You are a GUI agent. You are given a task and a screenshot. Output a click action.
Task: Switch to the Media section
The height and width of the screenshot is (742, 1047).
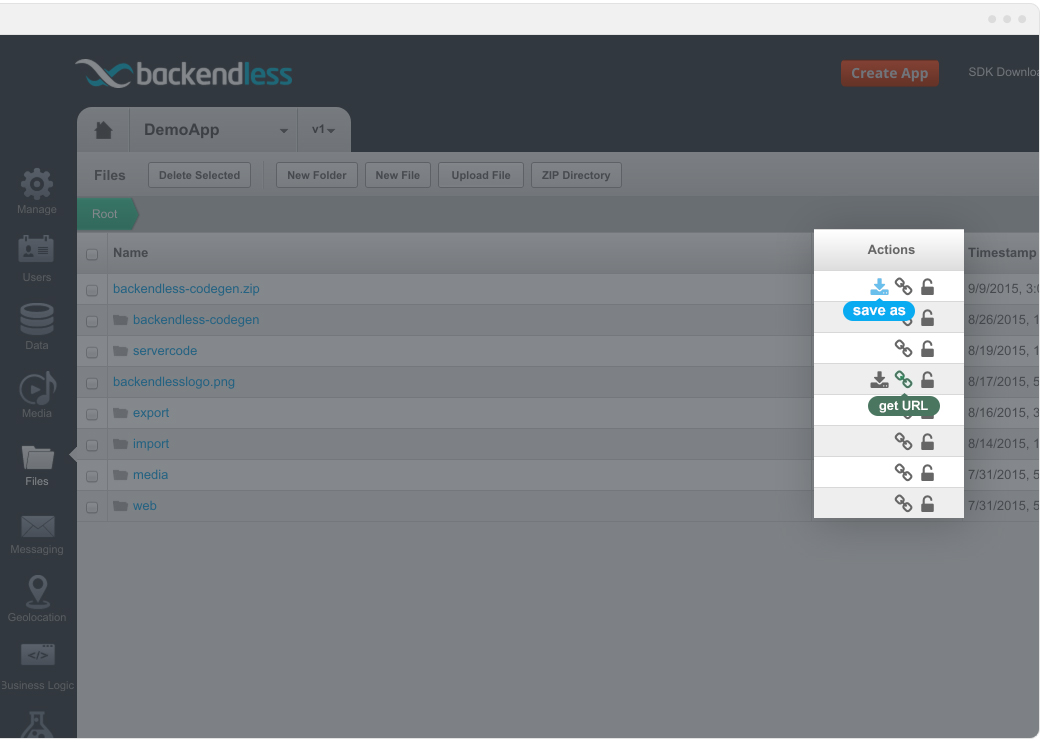pos(37,395)
